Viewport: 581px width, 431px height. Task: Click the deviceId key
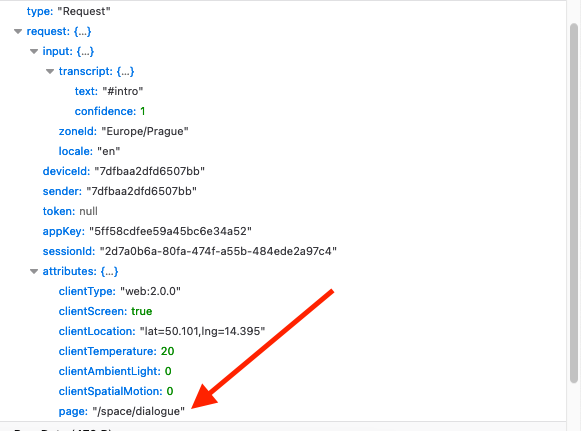(66, 171)
